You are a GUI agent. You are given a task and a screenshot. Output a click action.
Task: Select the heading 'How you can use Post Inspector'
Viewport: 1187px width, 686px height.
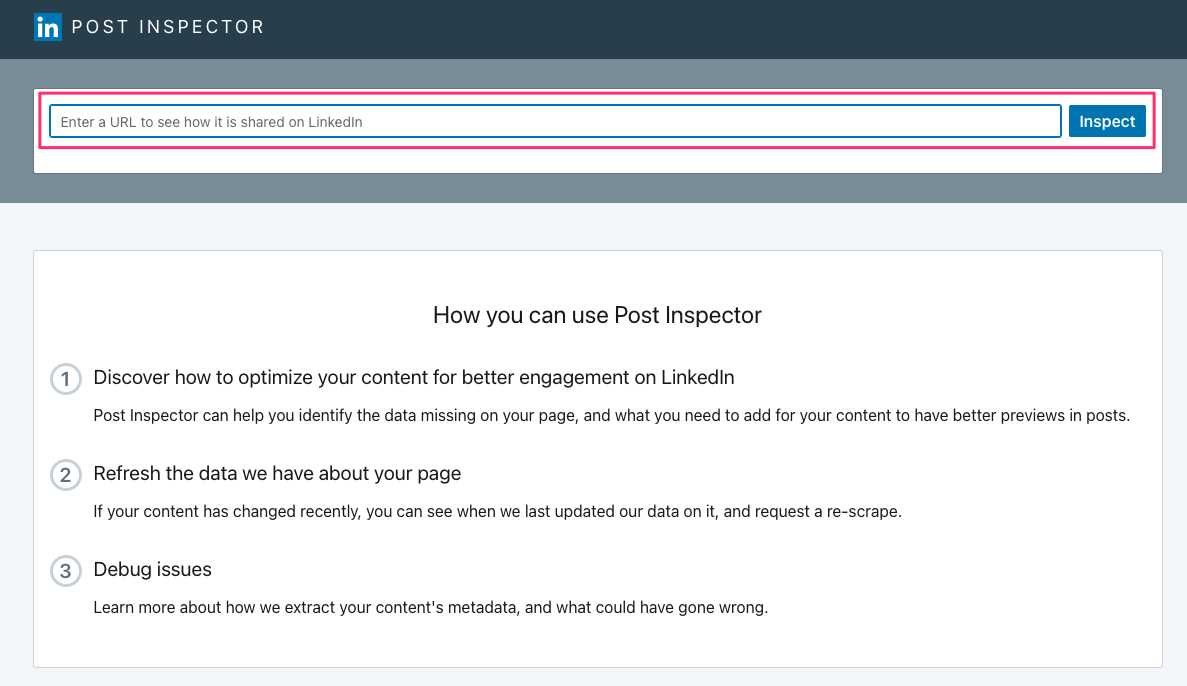click(597, 315)
